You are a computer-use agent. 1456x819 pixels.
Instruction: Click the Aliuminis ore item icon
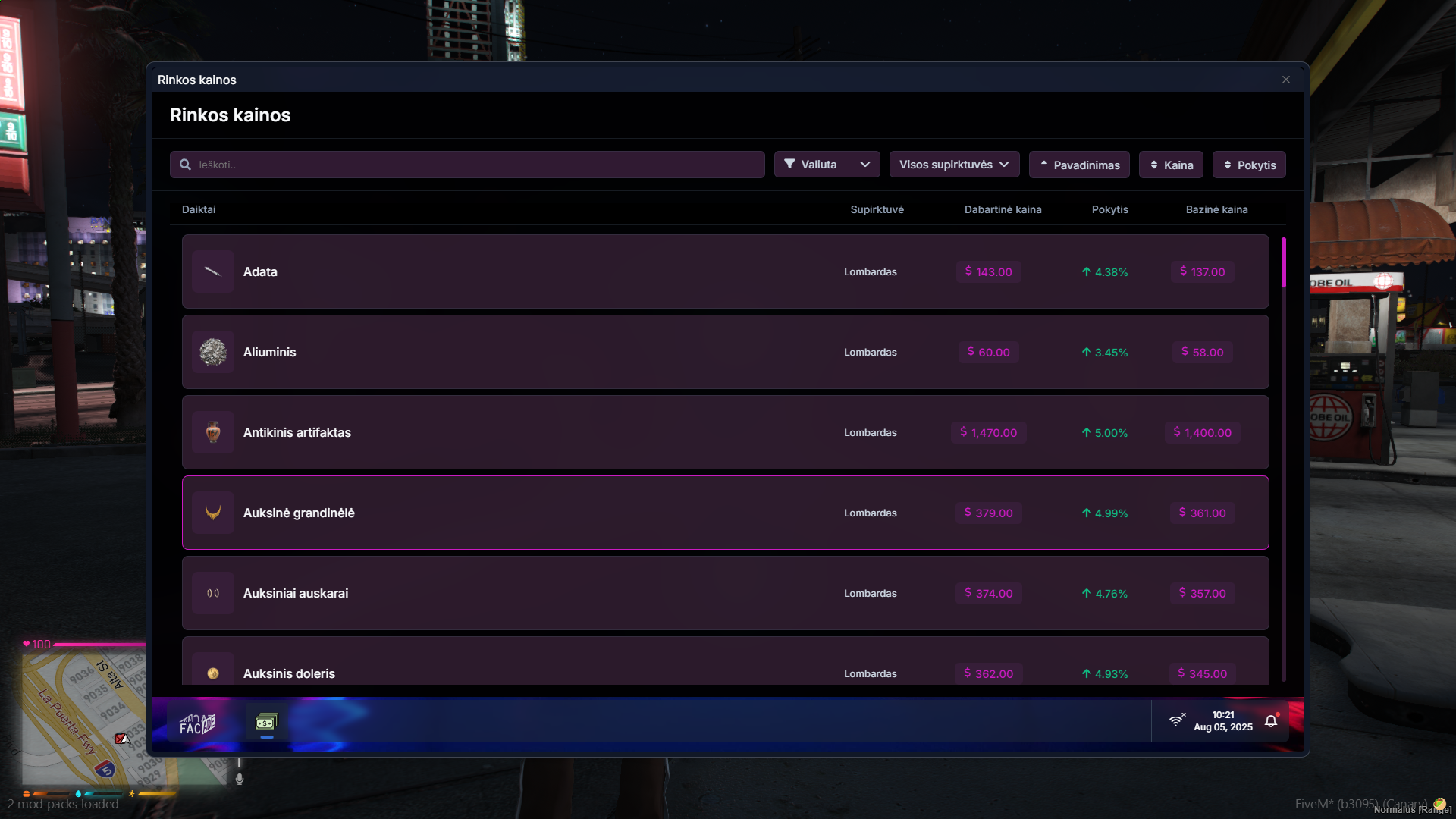(213, 352)
